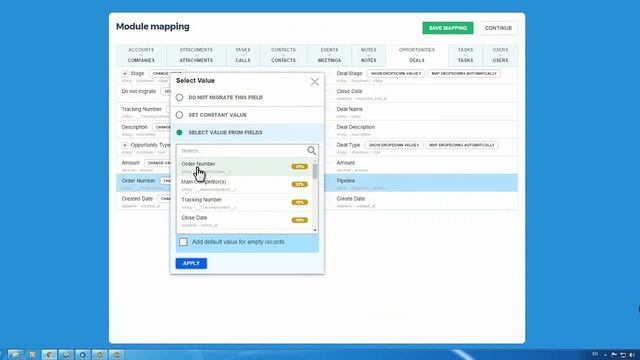Open the Attachments mapping tab
The width and height of the screenshot is (640, 360).
196,55
